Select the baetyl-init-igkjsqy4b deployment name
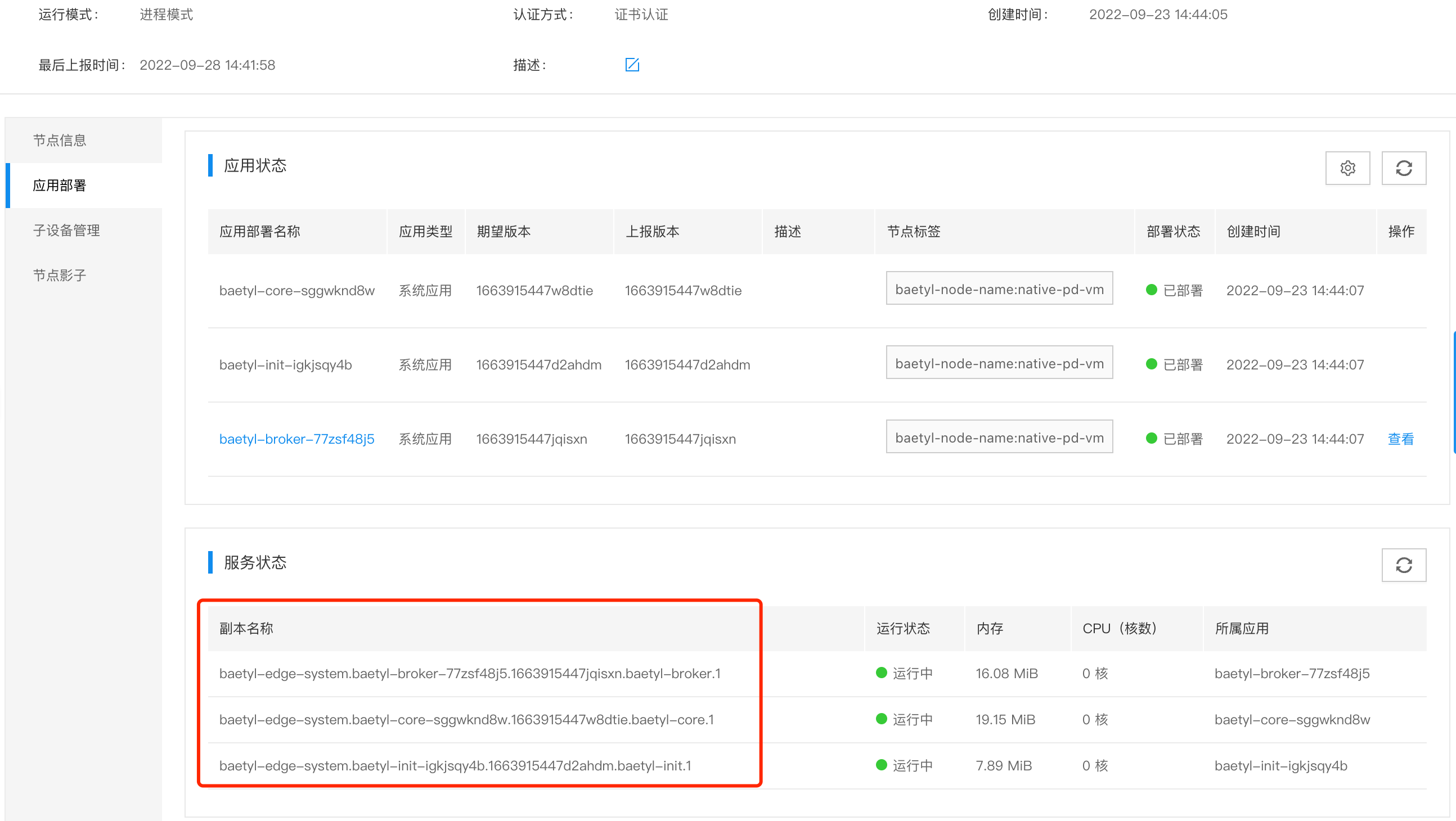1456x821 pixels. coord(285,365)
